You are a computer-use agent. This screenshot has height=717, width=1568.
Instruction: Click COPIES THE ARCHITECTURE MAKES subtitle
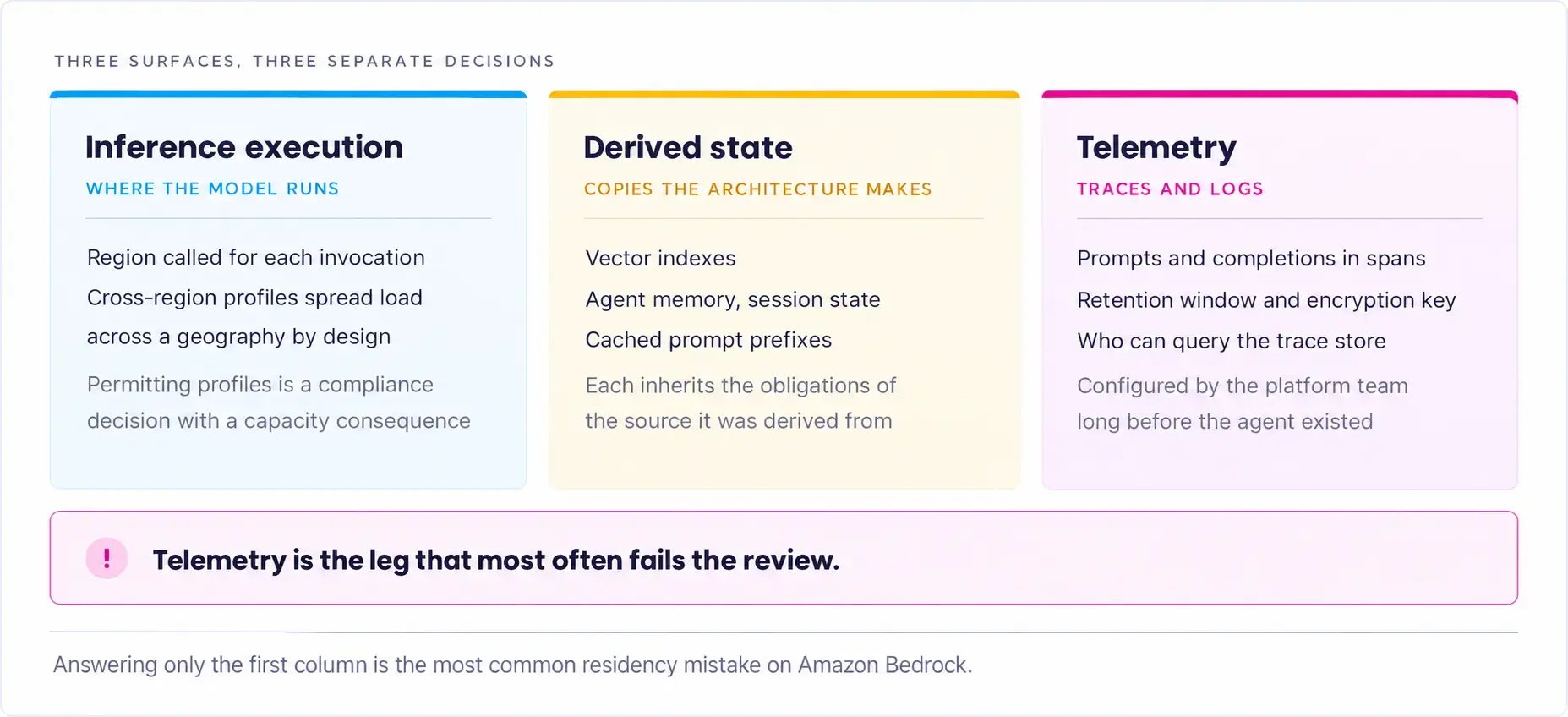[757, 189]
